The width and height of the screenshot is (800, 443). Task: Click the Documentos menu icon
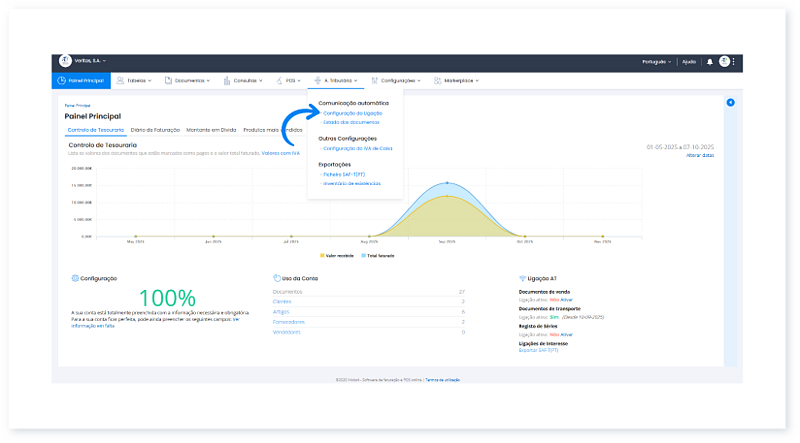(x=169, y=81)
